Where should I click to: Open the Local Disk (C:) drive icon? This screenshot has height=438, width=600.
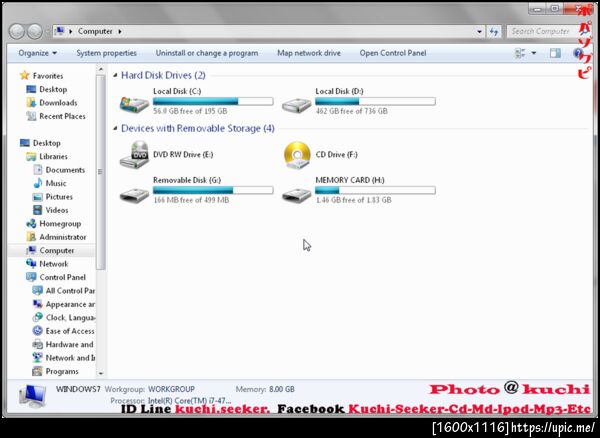[134, 104]
